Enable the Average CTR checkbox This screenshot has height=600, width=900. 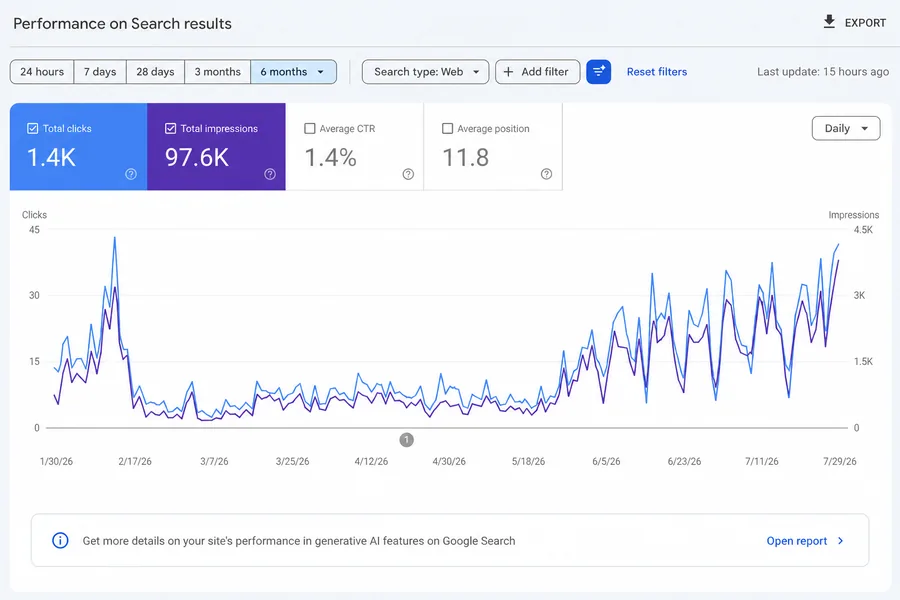click(309, 129)
